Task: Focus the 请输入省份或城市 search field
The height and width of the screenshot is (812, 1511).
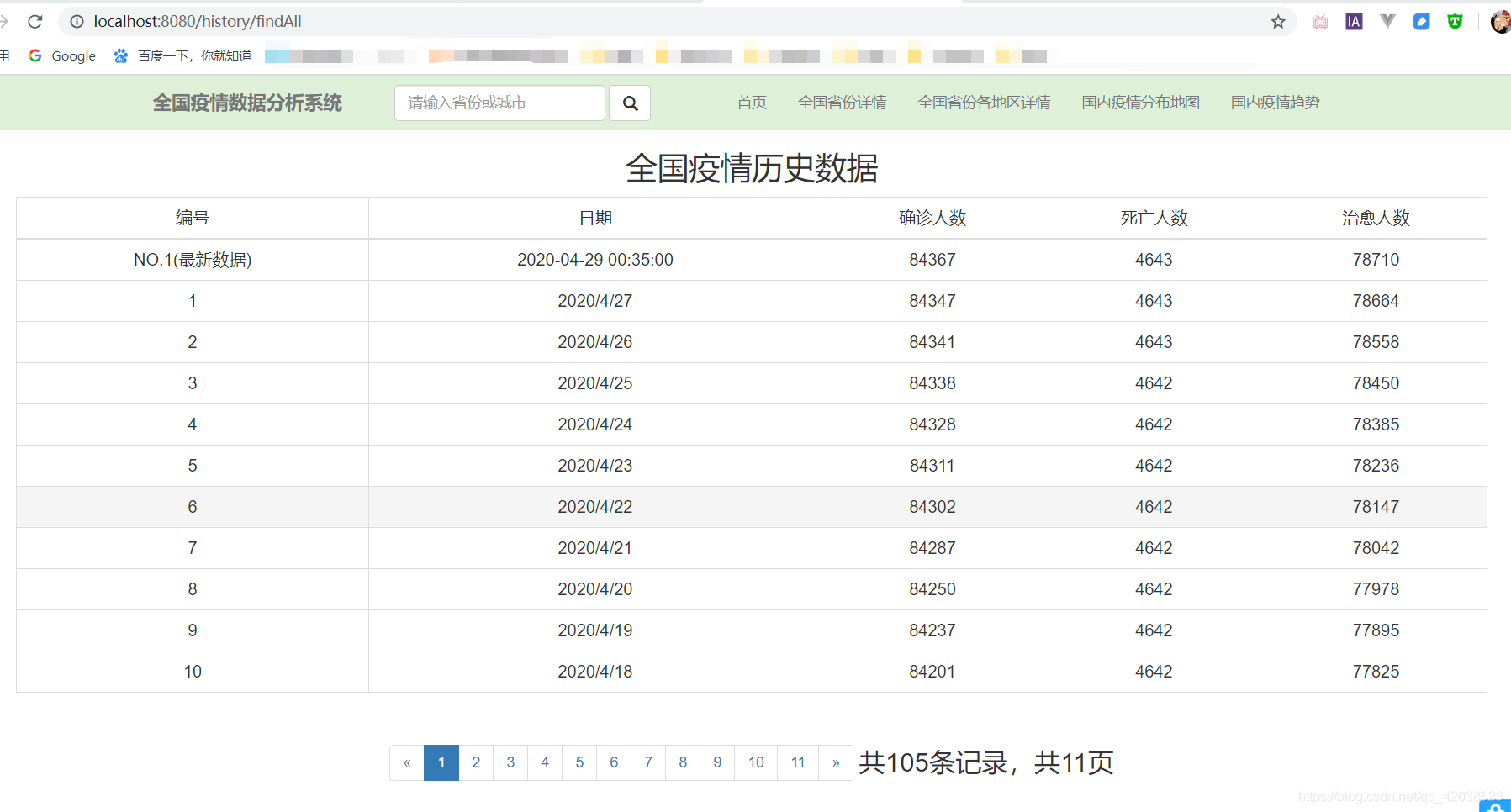Action: pyautogui.click(x=499, y=103)
